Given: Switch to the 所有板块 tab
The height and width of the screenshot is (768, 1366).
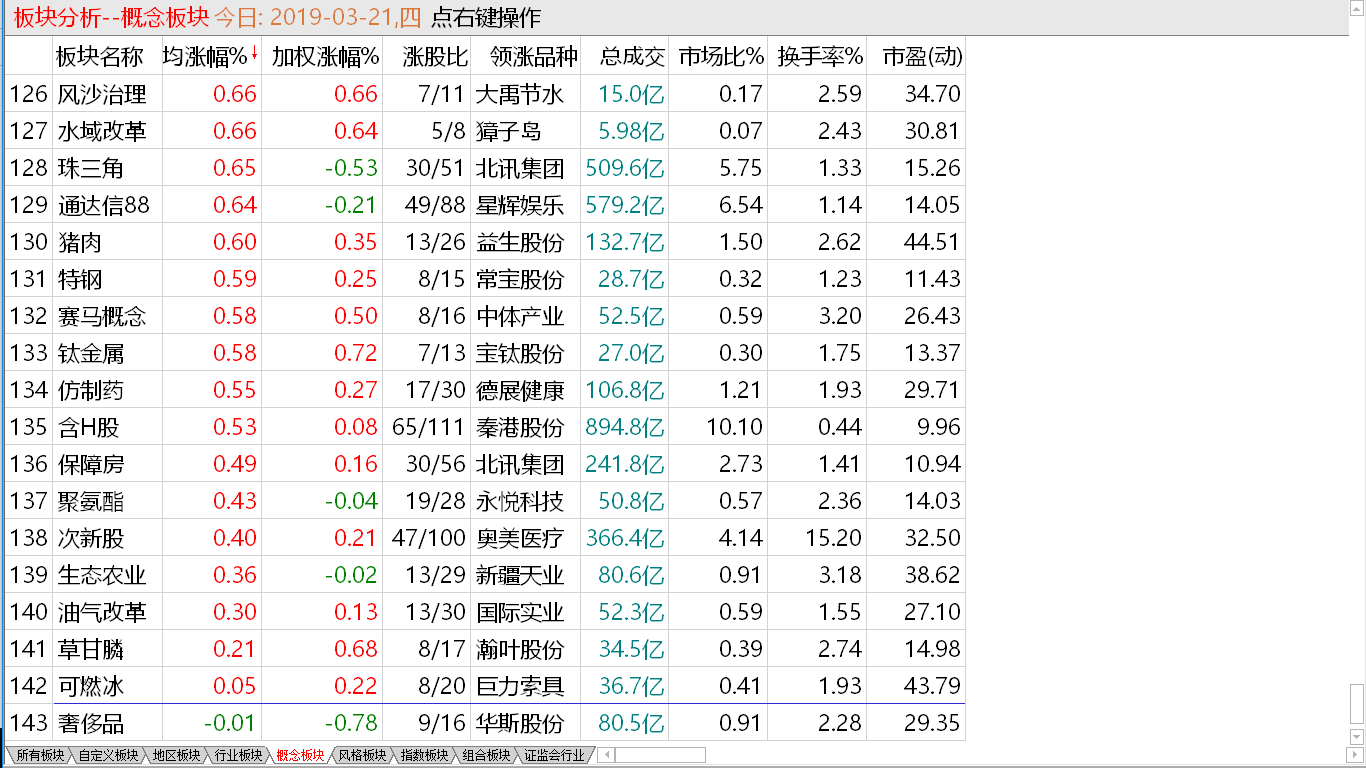Looking at the screenshot, I should [x=40, y=755].
